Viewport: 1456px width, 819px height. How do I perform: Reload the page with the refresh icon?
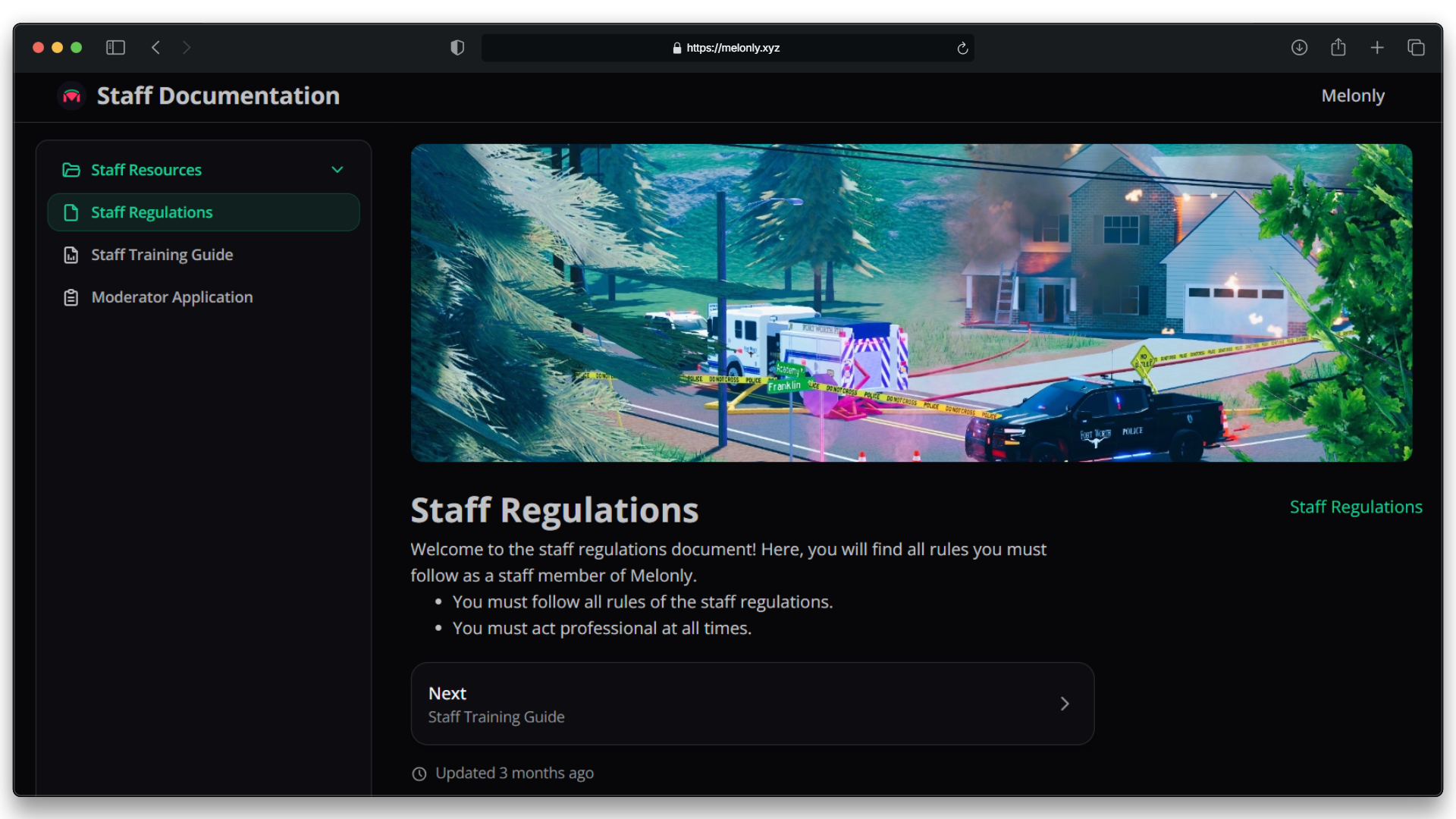pyautogui.click(x=962, y=48)
